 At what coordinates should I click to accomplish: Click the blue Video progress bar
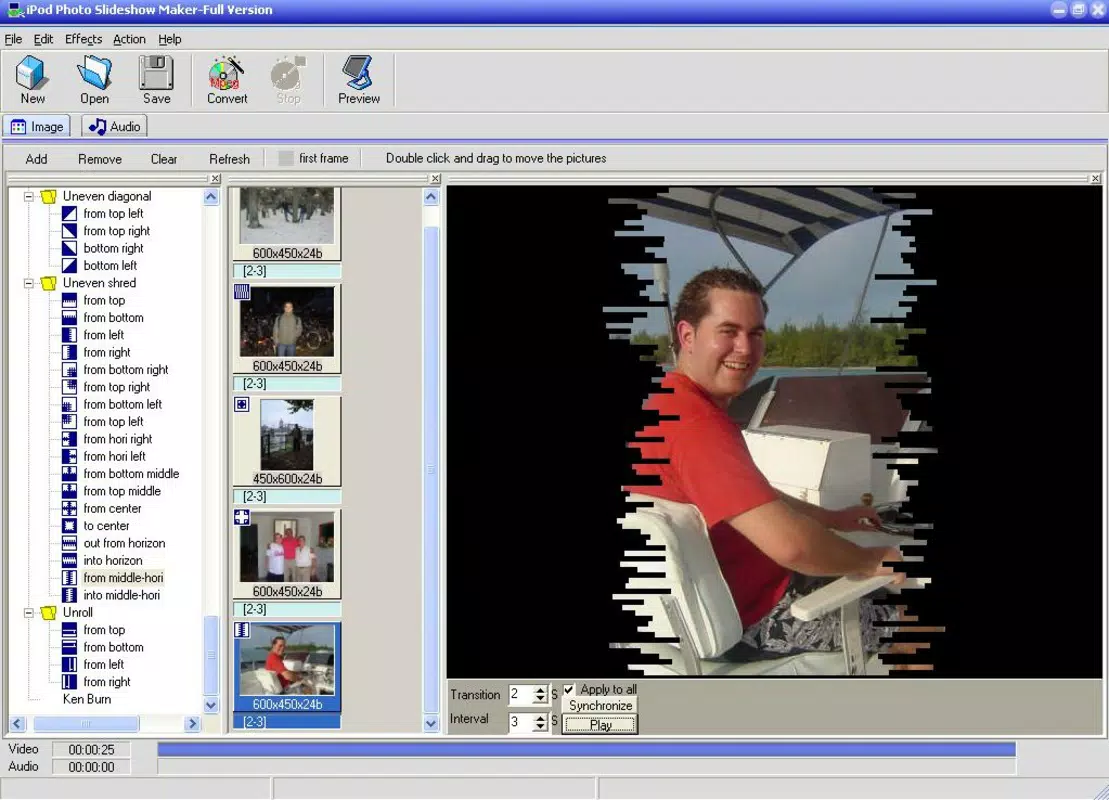586,749
